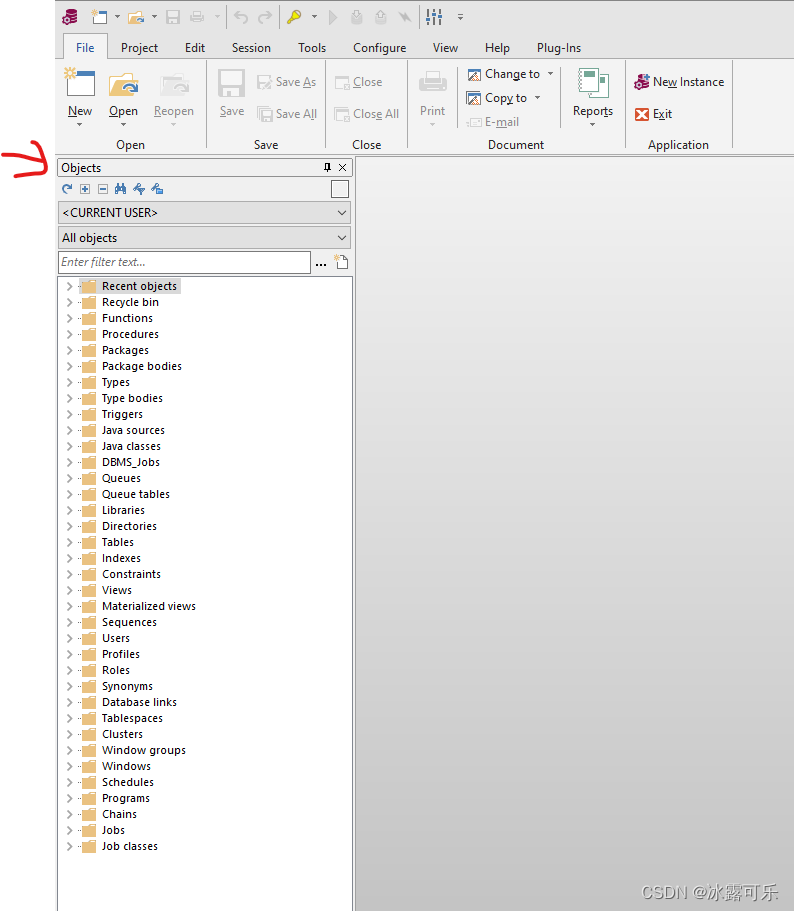Click the Reports icon in the ribbon
794x911 pixels.
pyautogui.click(x=593, y=83)
